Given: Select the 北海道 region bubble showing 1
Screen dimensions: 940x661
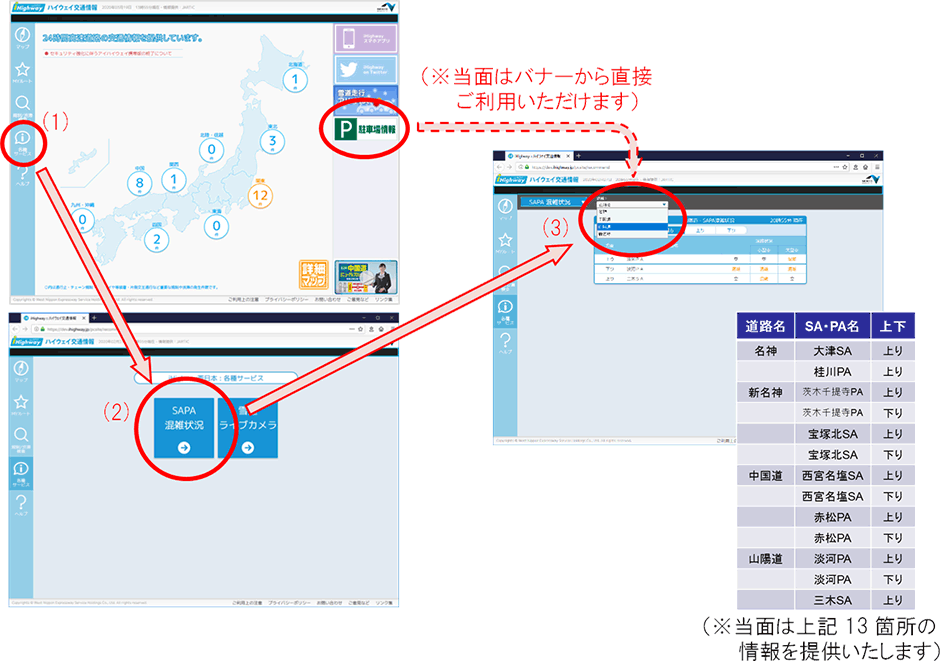Looking at the screenshot, I should pos(295,80).
